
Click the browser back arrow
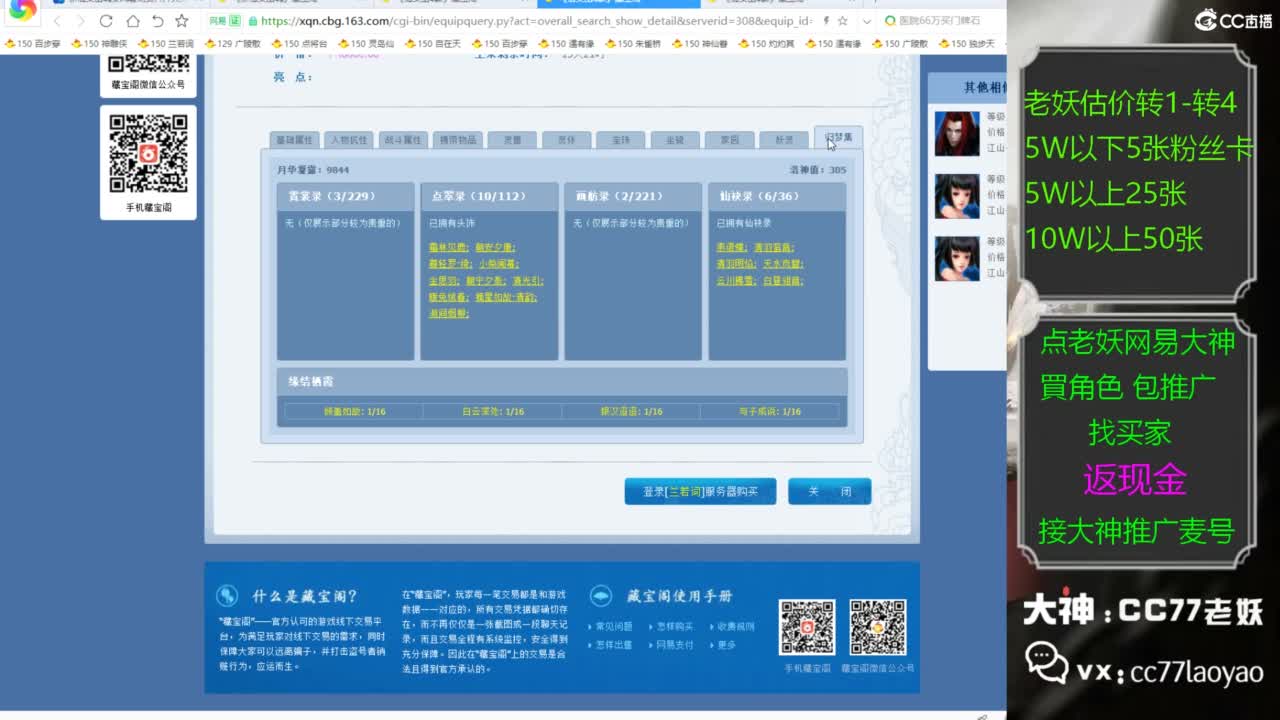tap(57, 21)
